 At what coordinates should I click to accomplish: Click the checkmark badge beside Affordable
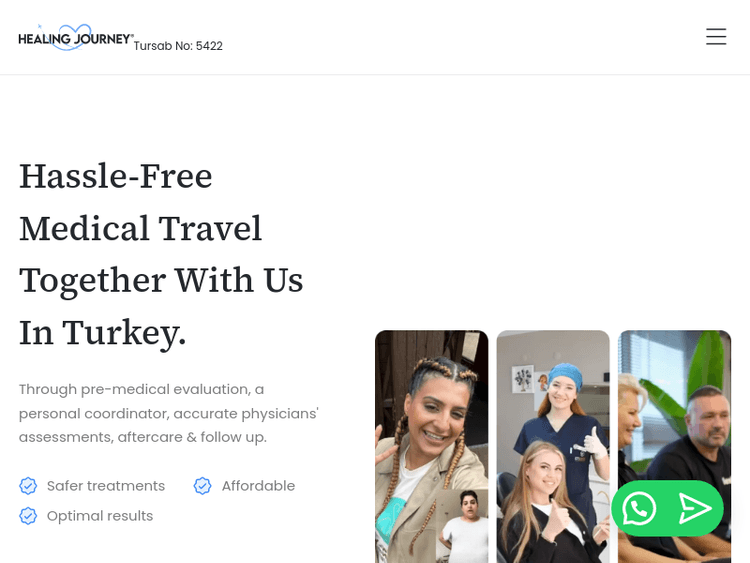point(202,486)
